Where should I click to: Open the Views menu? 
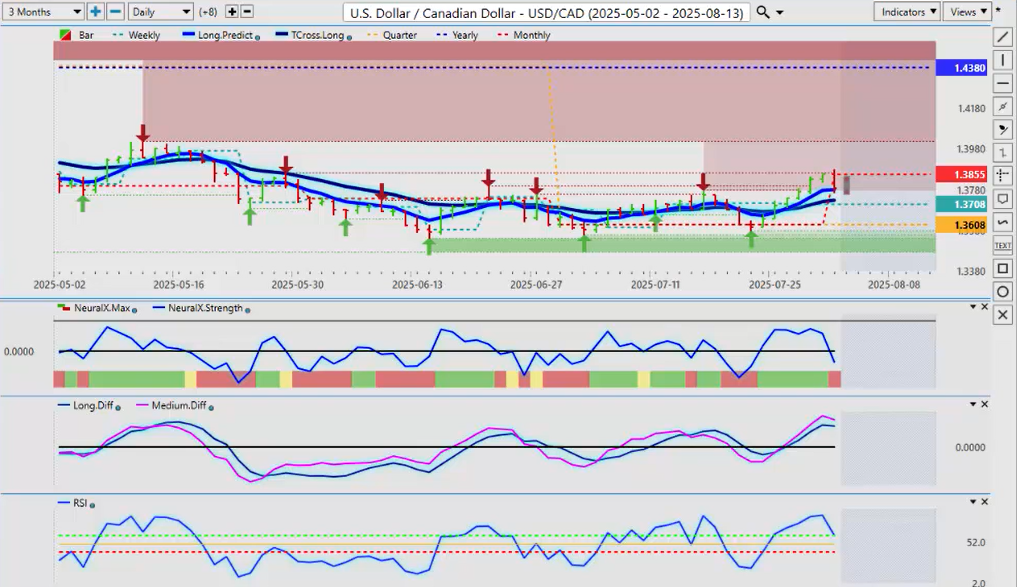coord(966,12)
